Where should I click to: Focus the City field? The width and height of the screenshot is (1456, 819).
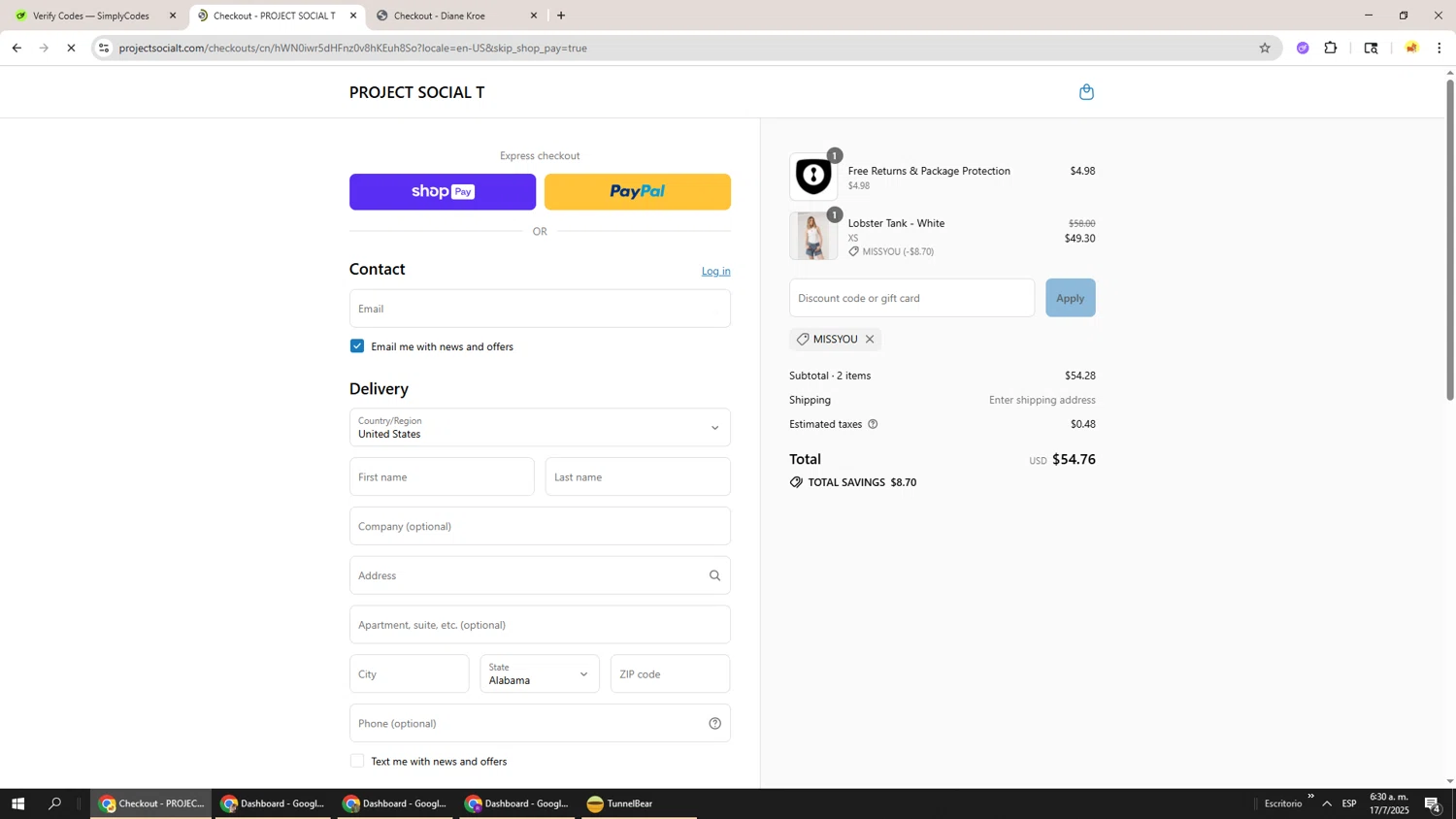click(410, 674)
